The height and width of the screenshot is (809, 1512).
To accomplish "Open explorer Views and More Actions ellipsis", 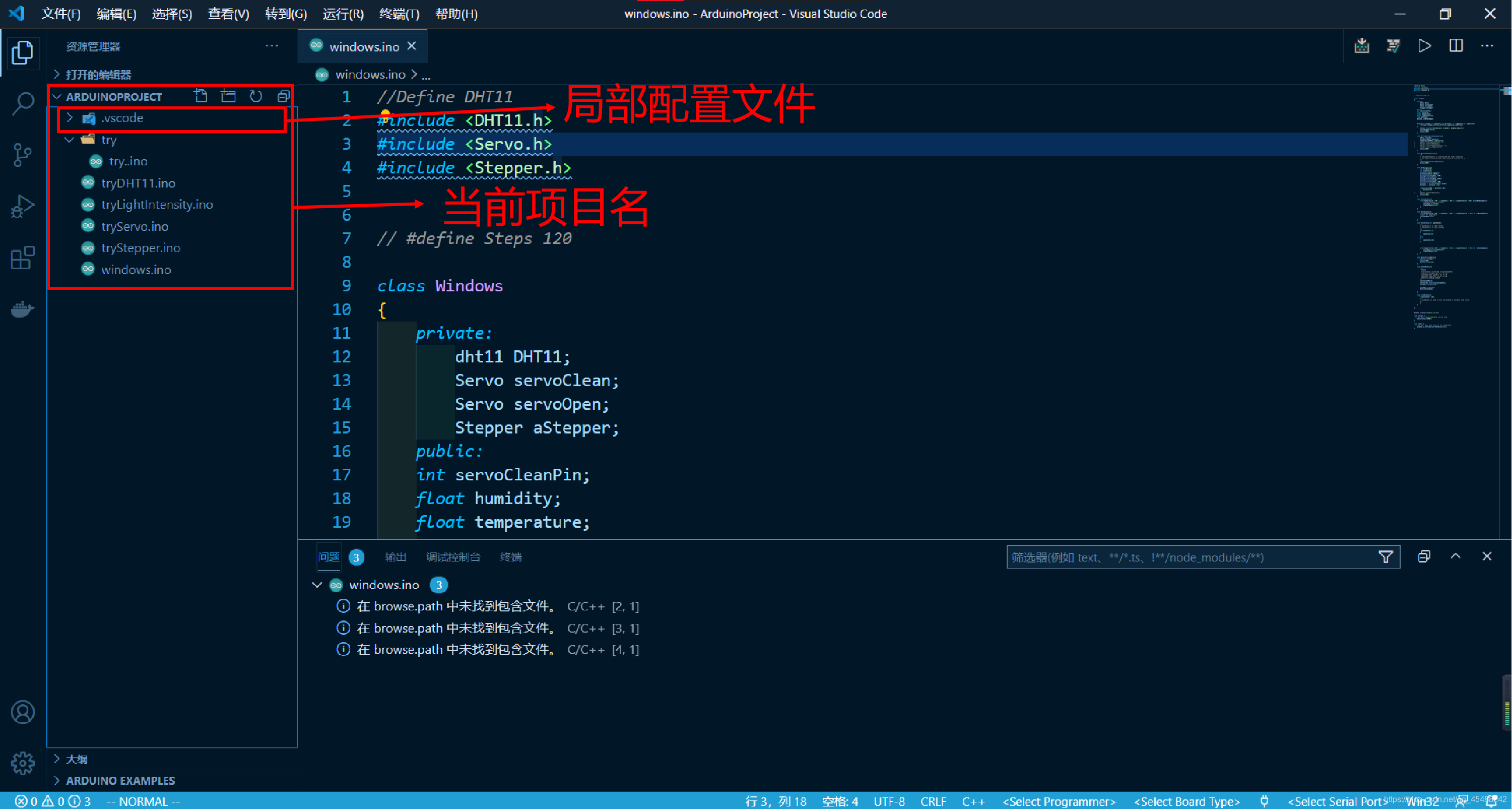I will click(x=272, y=46).
